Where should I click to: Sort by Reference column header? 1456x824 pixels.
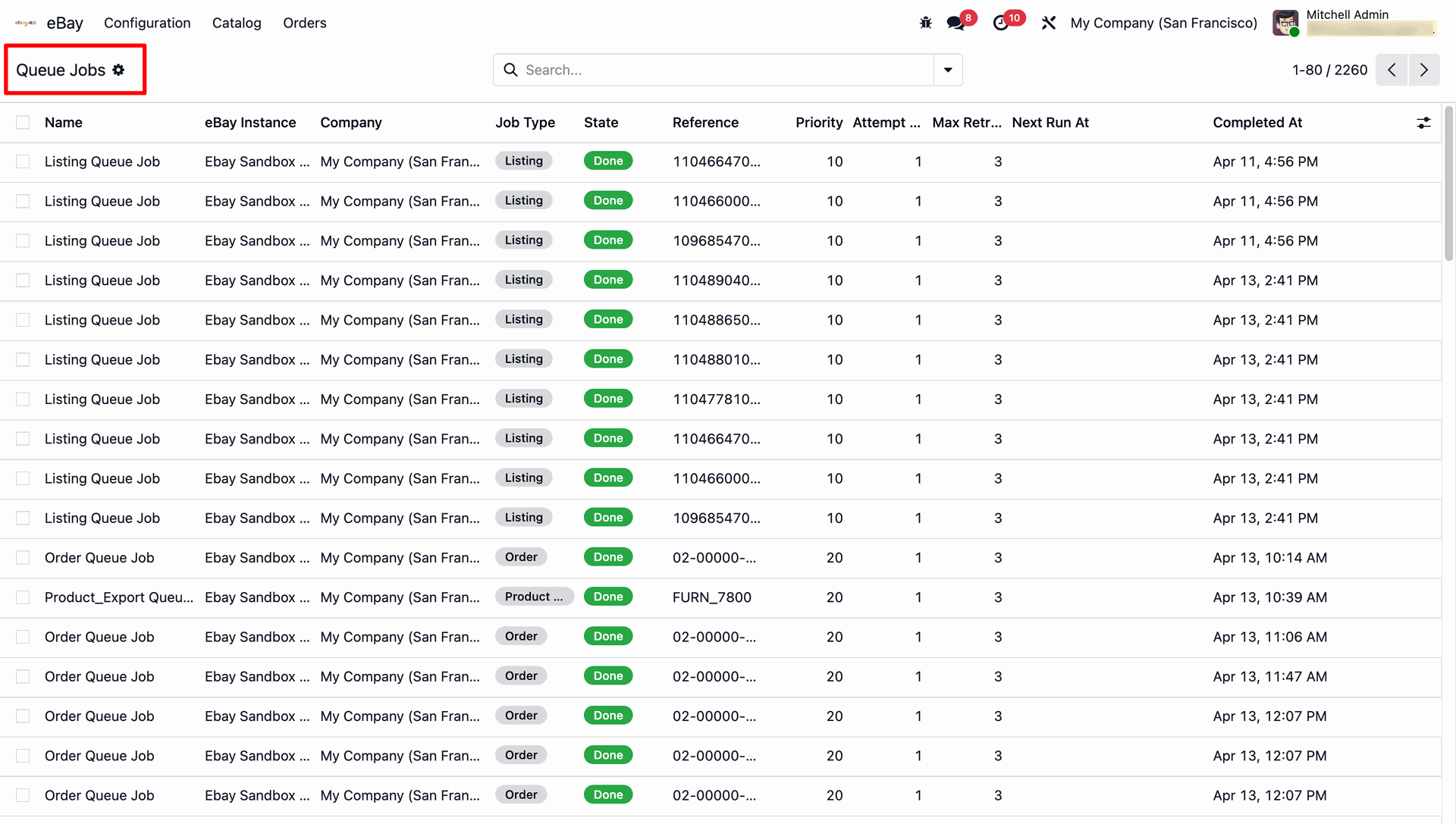pyautogui.click(x=705, y=123)
